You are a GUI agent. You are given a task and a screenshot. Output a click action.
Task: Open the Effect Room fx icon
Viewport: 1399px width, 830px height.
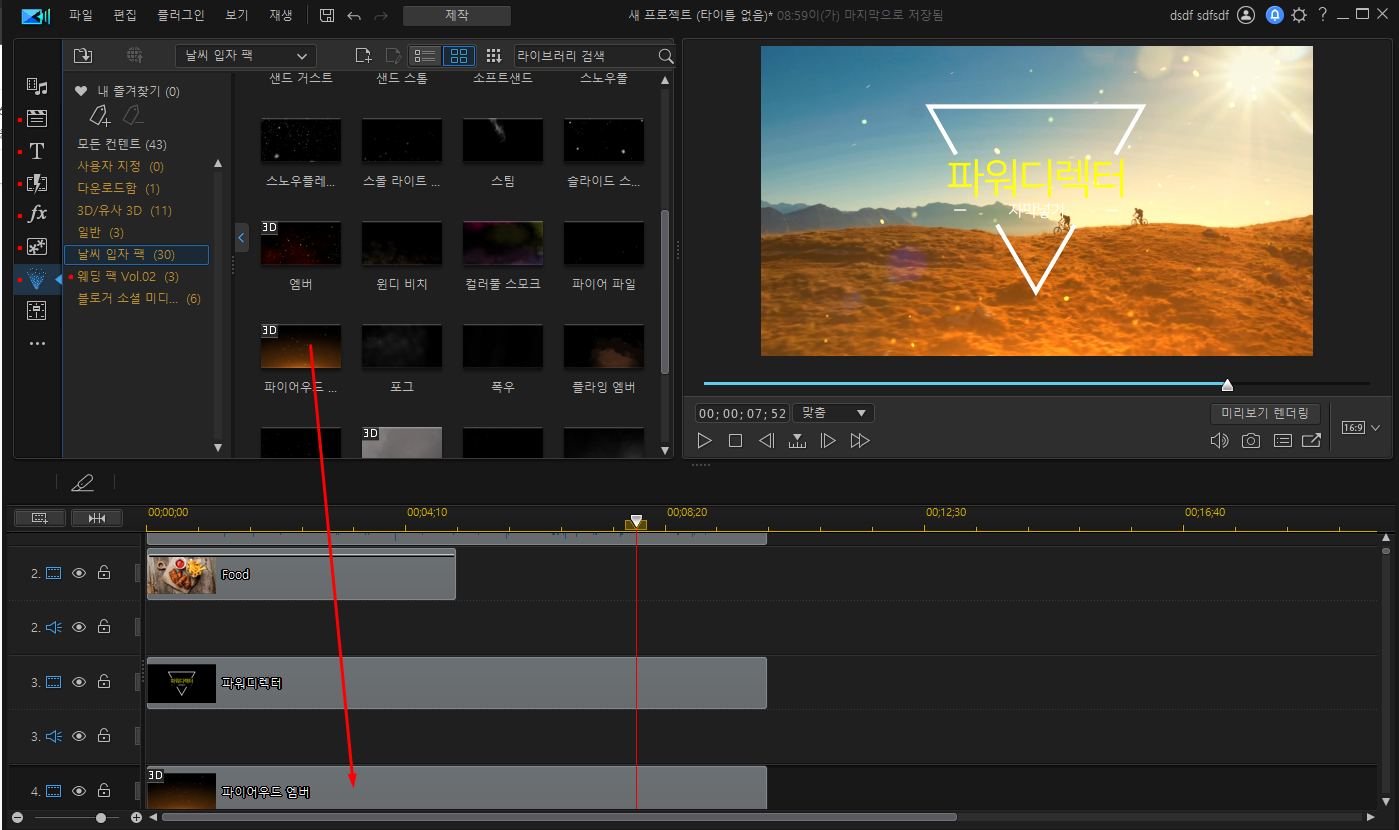pyautogui.click(x=37, y=213)
